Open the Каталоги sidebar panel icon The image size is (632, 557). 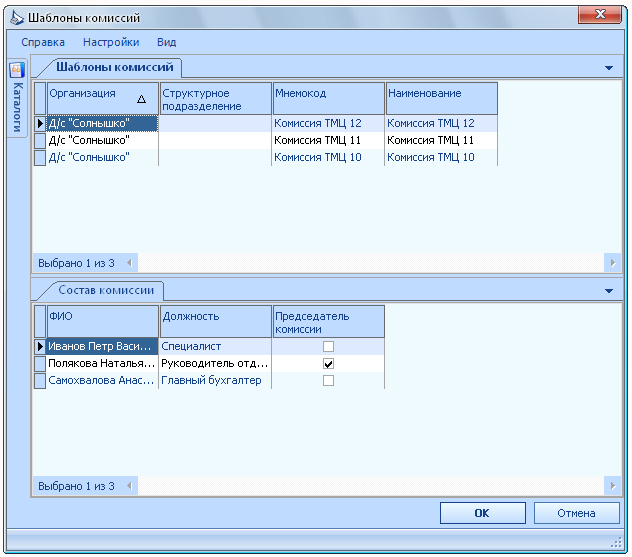click(17, 70)
